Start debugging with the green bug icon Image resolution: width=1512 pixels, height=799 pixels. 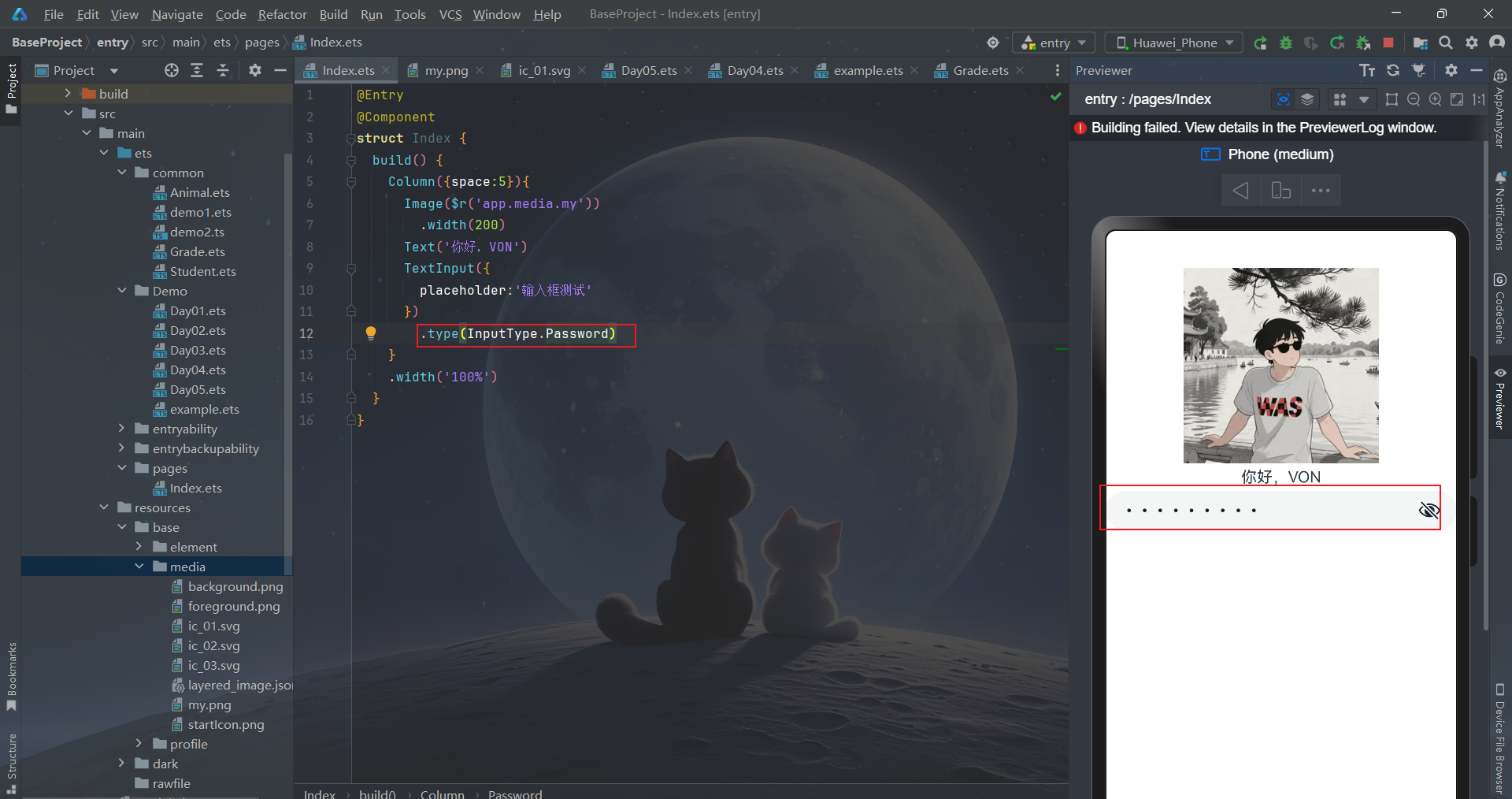[1286, 43]
